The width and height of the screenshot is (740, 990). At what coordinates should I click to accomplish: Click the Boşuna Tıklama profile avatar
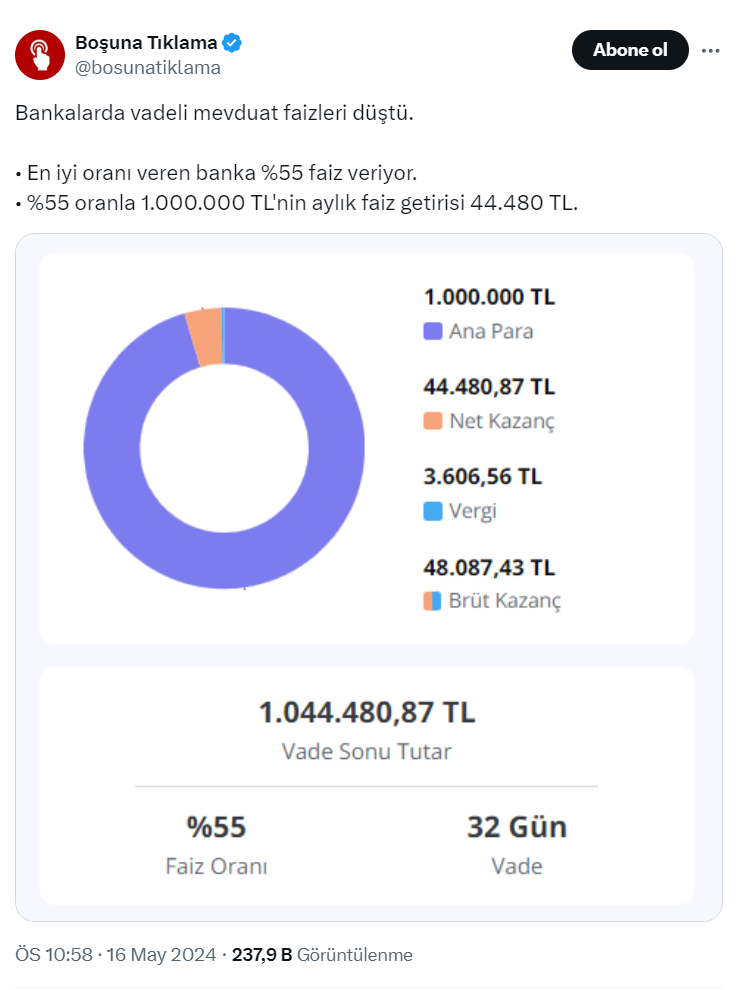tap(40, 55)
